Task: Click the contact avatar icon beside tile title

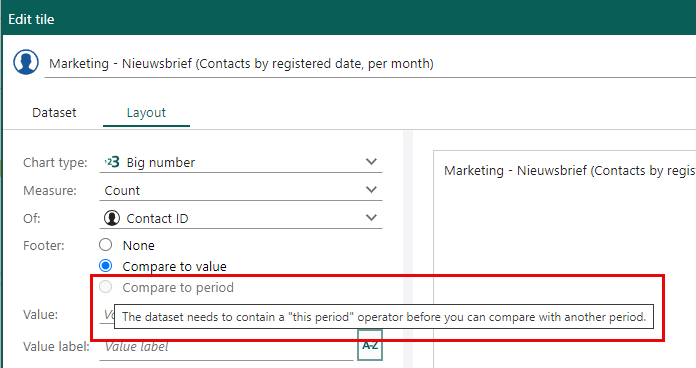Action: click(x=26, y=62)
